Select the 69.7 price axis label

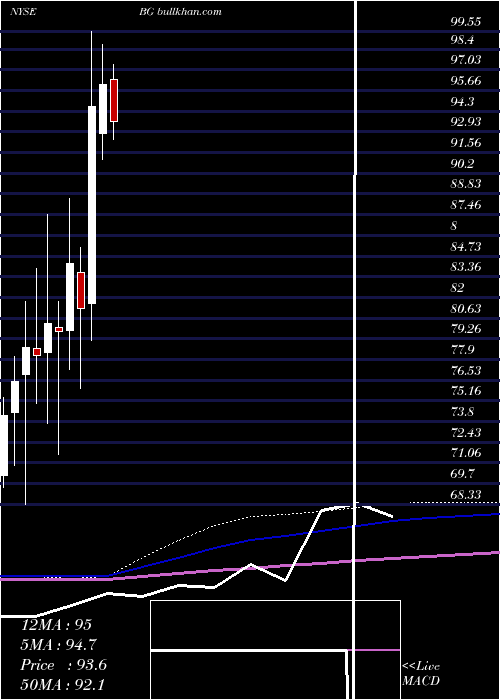[x=462, y=474]
